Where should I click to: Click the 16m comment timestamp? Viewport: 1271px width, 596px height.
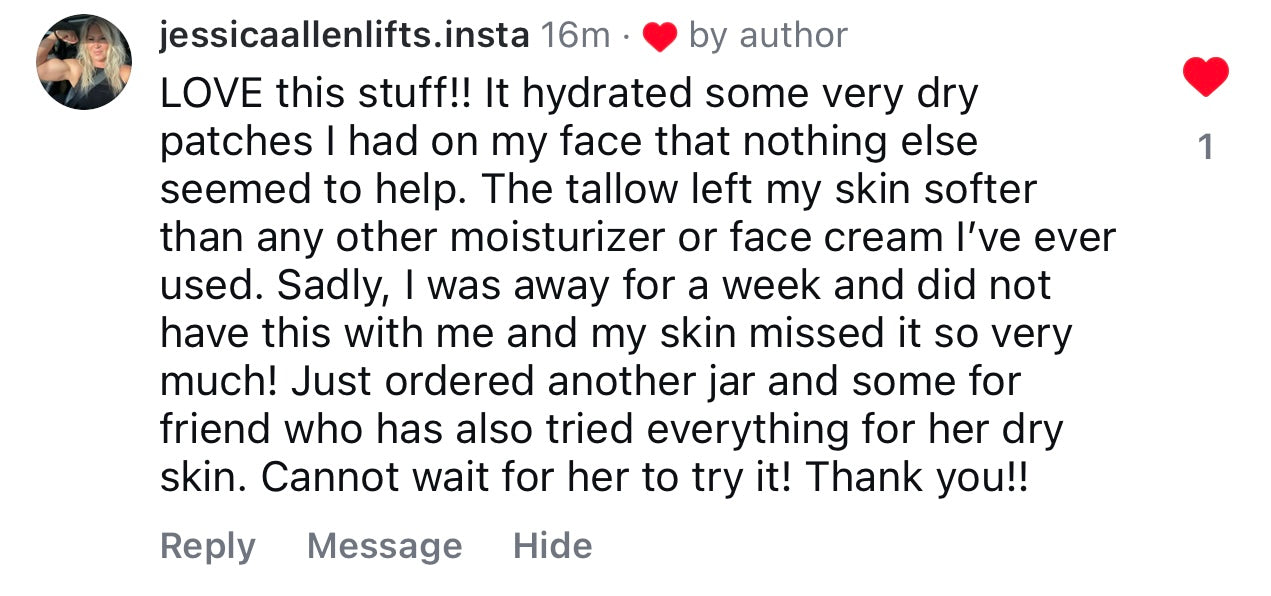(574, 36)
